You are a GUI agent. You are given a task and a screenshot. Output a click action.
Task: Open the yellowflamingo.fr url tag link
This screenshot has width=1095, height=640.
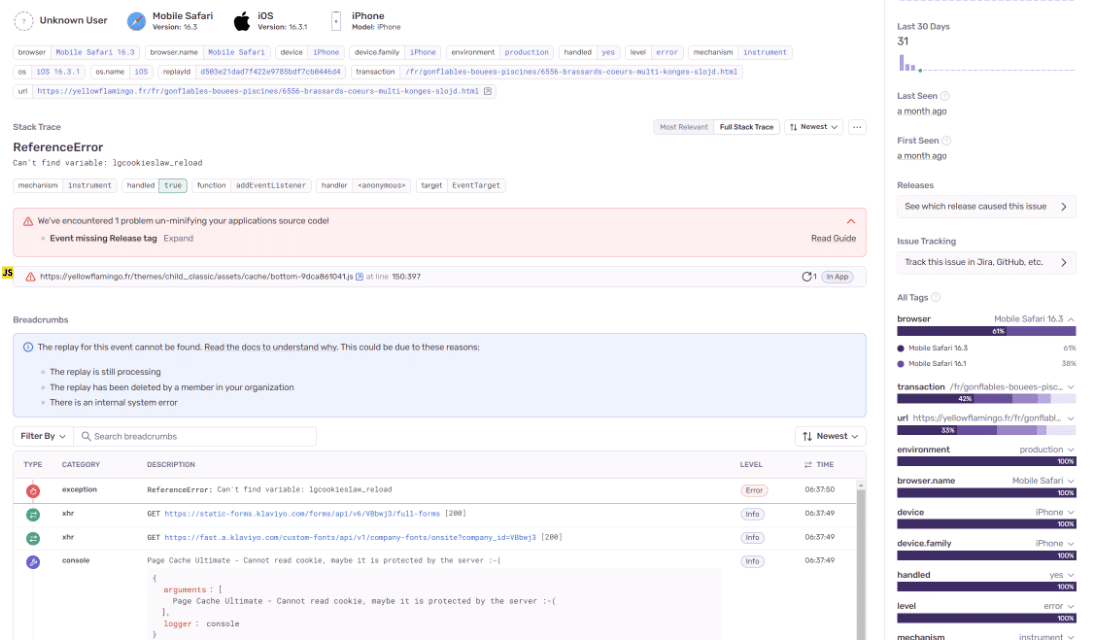coord(258,91)
